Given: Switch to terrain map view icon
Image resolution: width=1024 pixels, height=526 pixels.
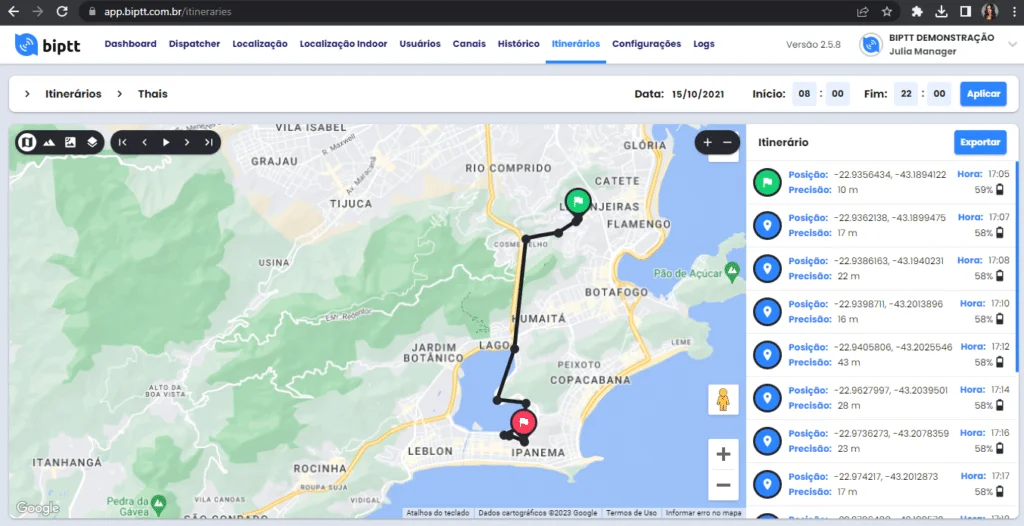Looking at the screenshot, I should click(x=49, y=142).
